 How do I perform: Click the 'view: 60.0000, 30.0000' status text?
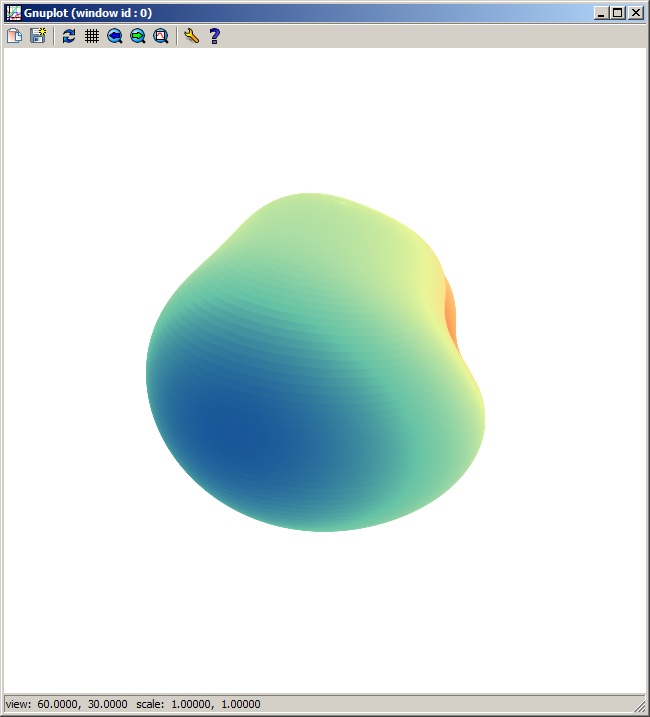pos(66,704)
